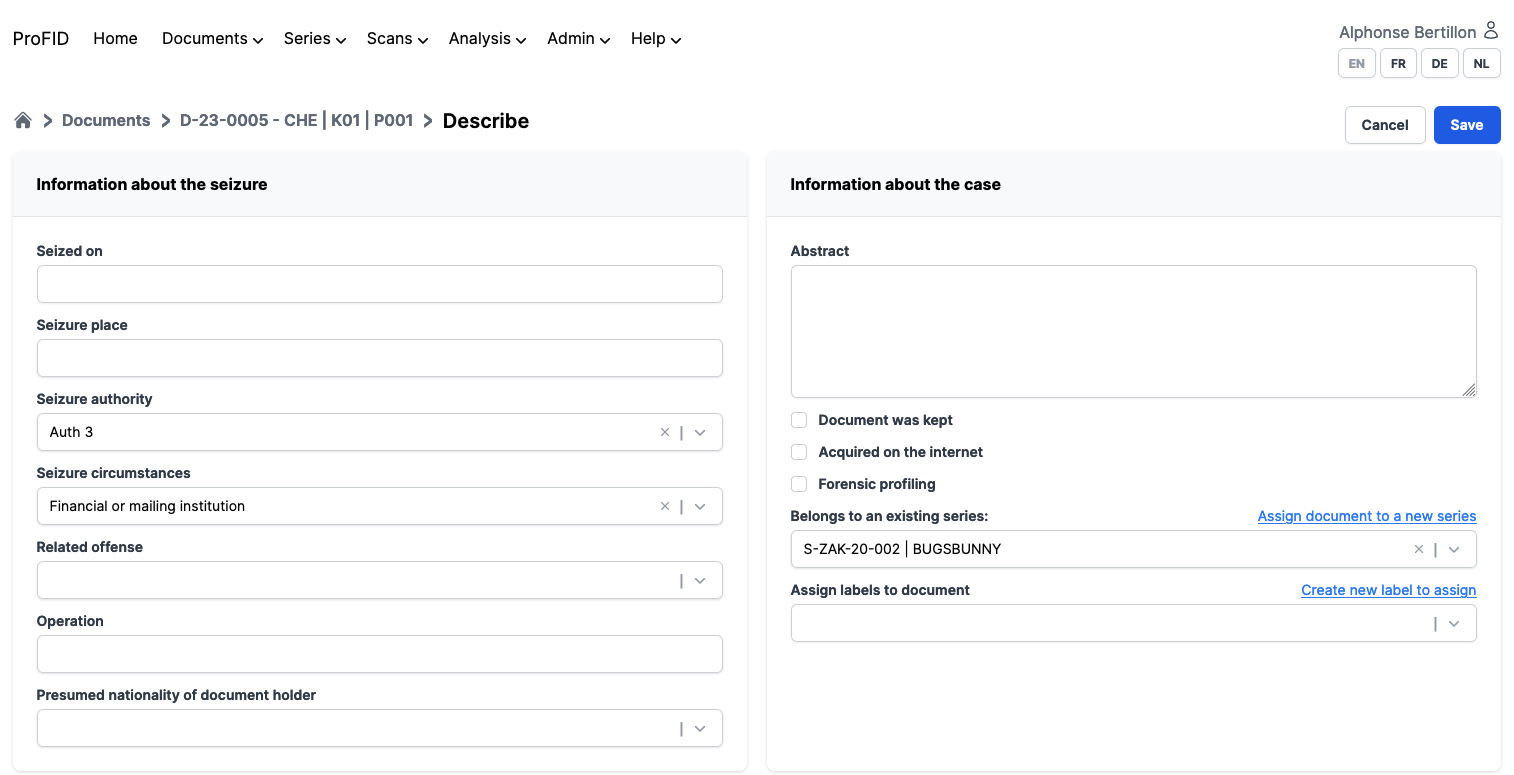Open Presumed nationality of document holder dropdown

pyautogui.click(x=700, y=729)
